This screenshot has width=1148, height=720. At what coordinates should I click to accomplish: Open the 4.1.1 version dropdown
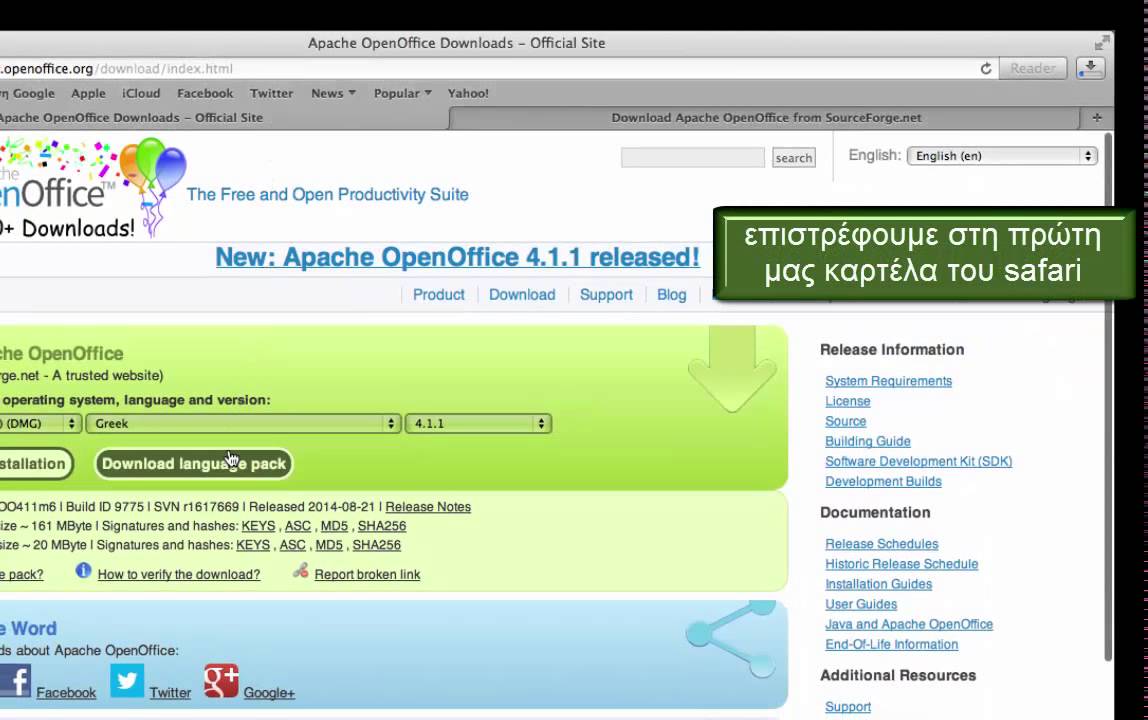(x=478, y=423)
